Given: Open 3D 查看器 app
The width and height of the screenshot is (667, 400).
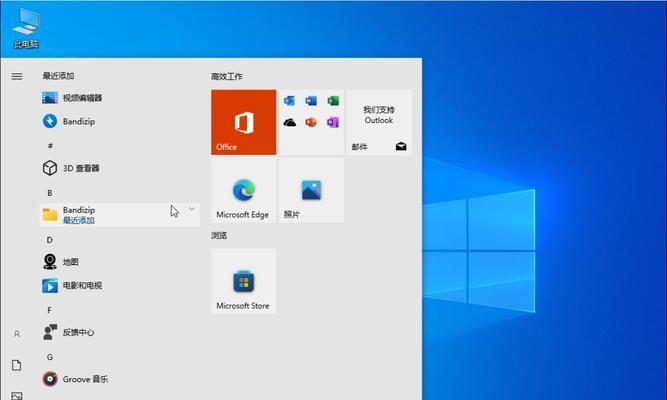Looking at the screenshot, I should click(x=120, y=168).
